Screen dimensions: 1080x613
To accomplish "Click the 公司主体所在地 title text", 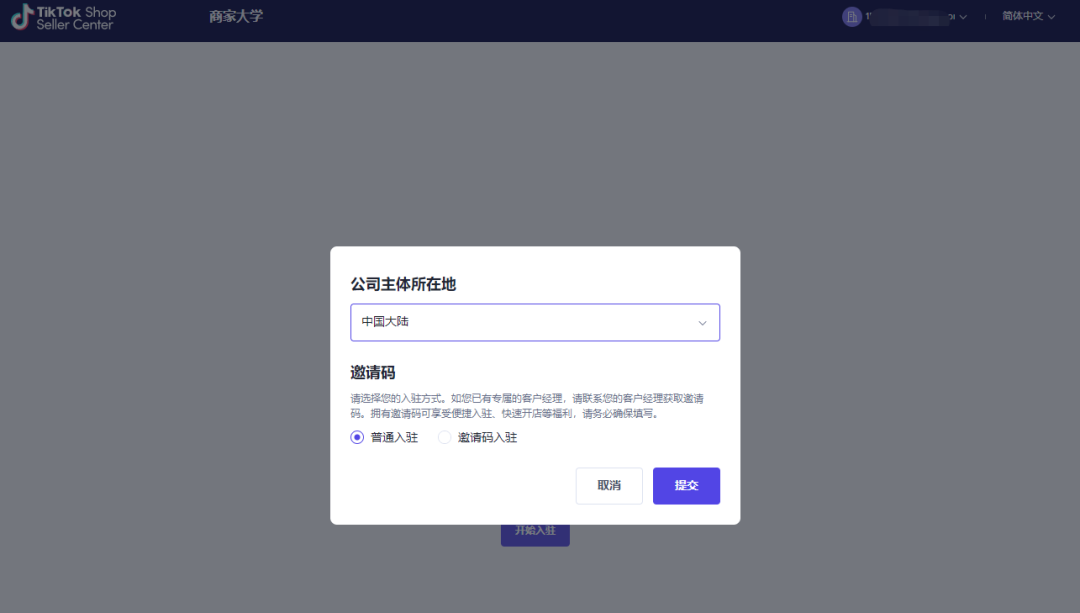I will [404, 284].
